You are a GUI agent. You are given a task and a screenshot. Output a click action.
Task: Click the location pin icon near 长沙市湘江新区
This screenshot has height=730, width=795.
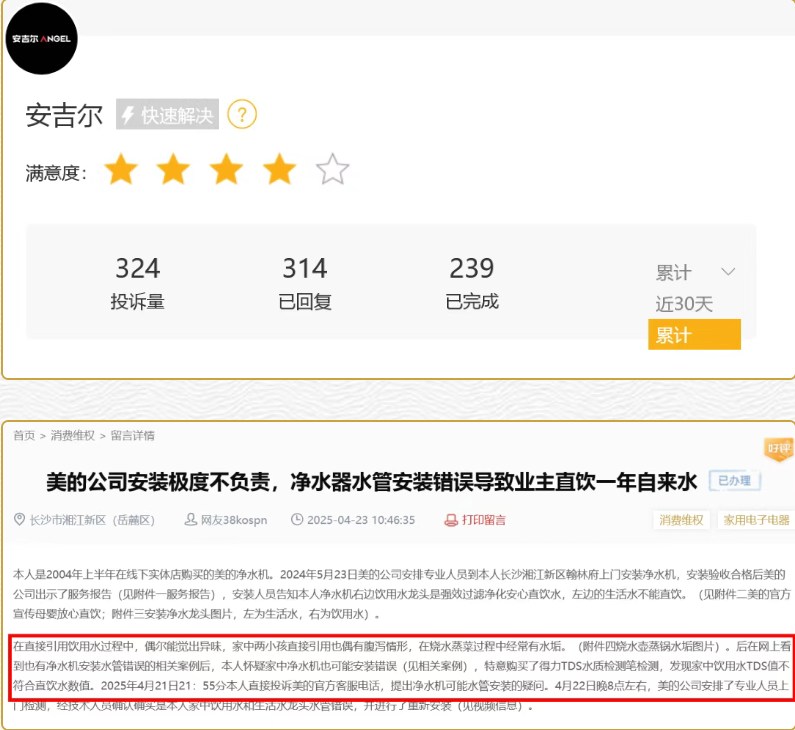click(x=20, y=520)
